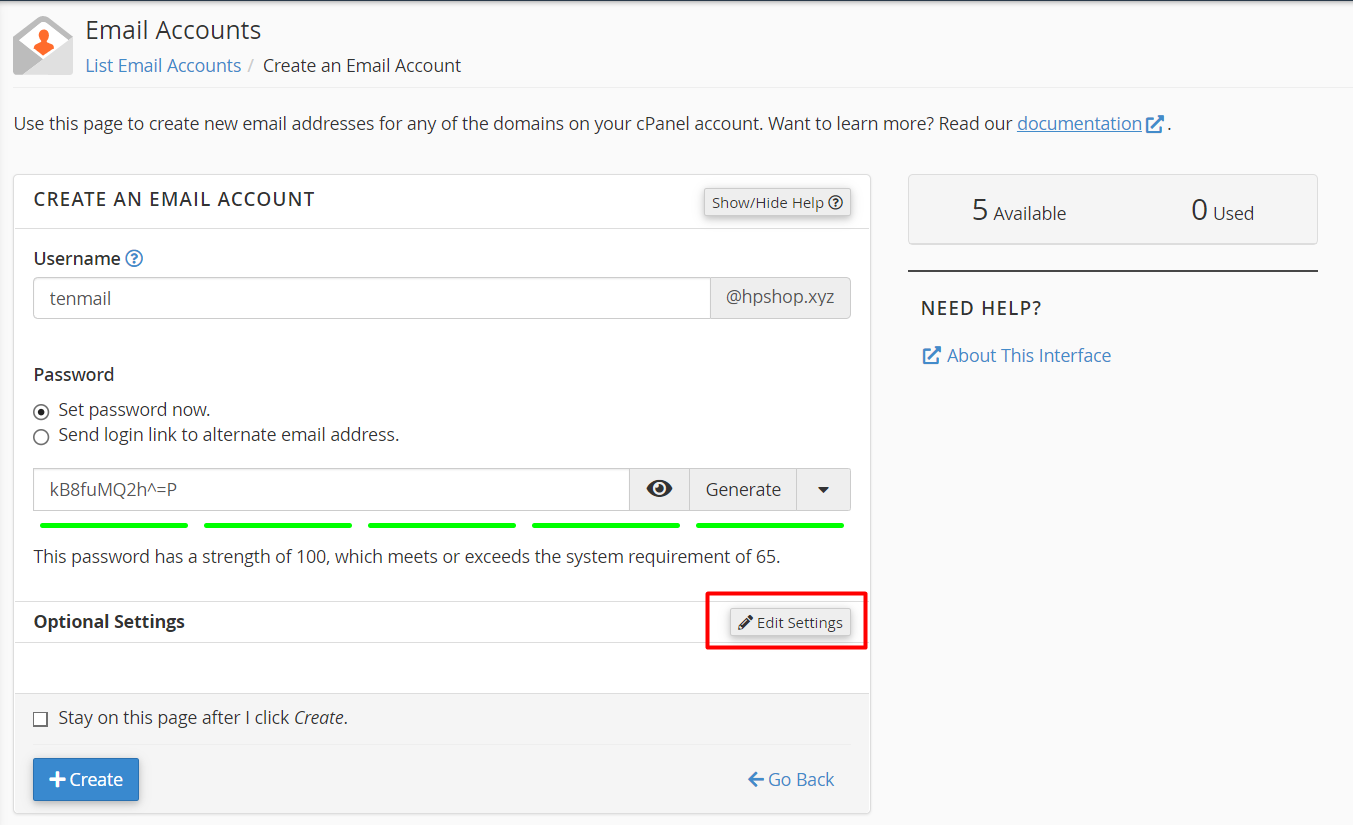
Task: Click the '0 Used' counter text
Action: [1222, 210]
